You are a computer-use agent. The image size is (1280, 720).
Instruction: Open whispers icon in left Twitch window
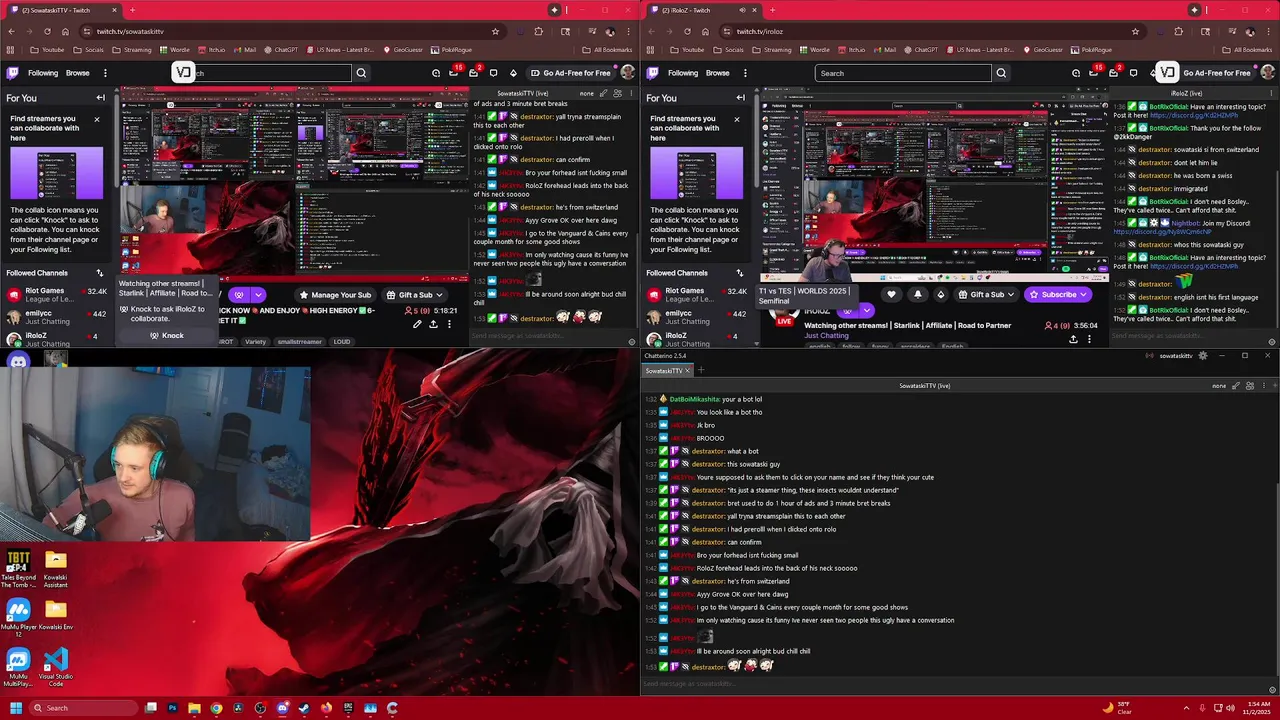pos(493,73)
